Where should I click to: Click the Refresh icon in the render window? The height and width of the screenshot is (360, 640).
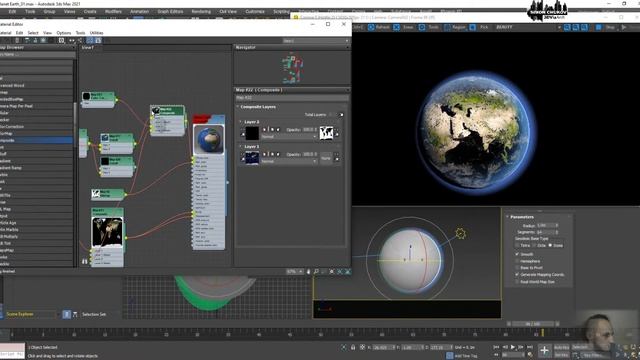371,27
